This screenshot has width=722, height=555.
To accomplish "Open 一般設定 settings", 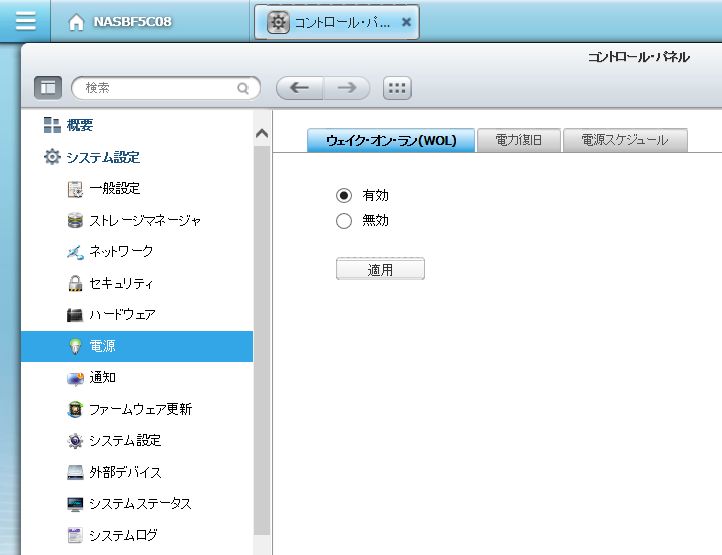I will pos(115,188).
